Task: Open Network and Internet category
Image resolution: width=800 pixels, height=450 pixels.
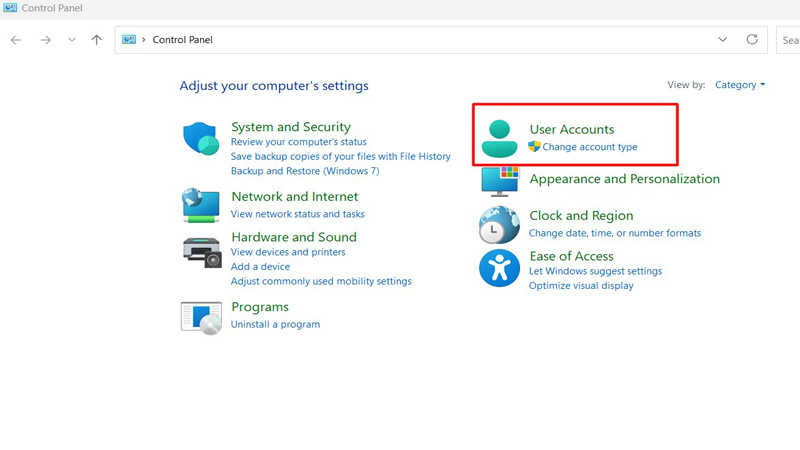Action: (295, 196)
